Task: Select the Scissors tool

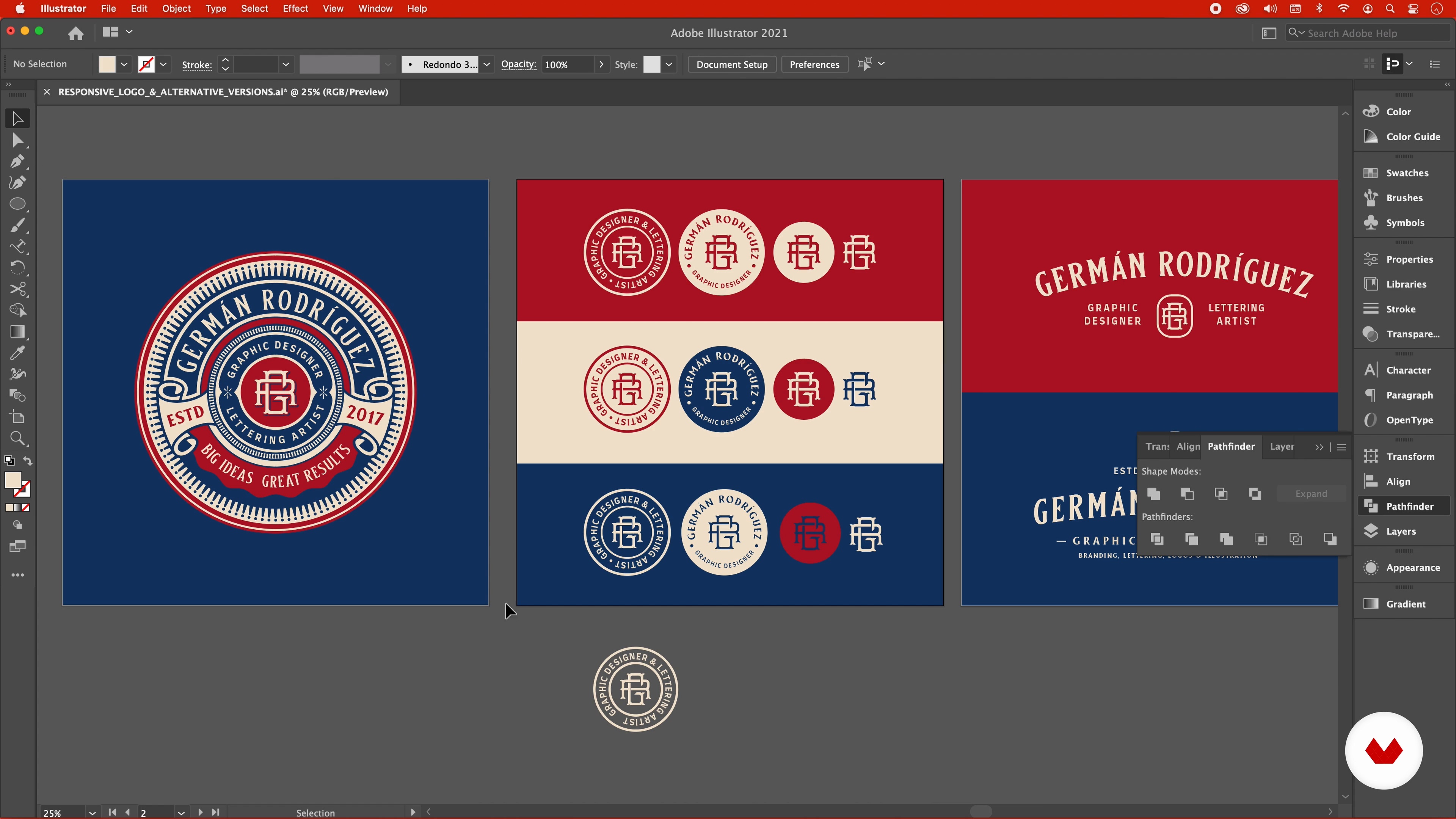Action: click(17, 289)
